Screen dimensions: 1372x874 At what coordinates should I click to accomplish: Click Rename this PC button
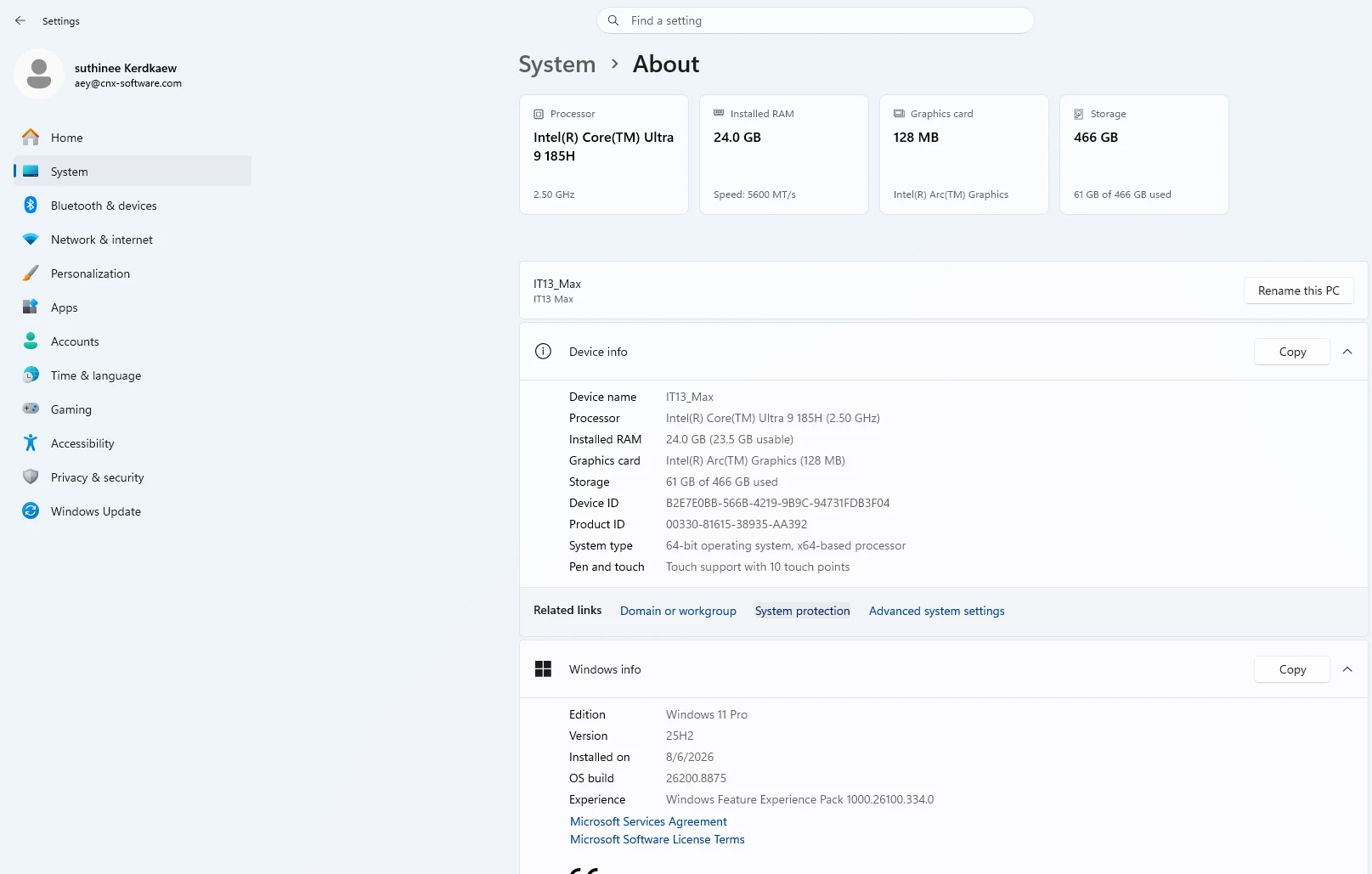1299,290
